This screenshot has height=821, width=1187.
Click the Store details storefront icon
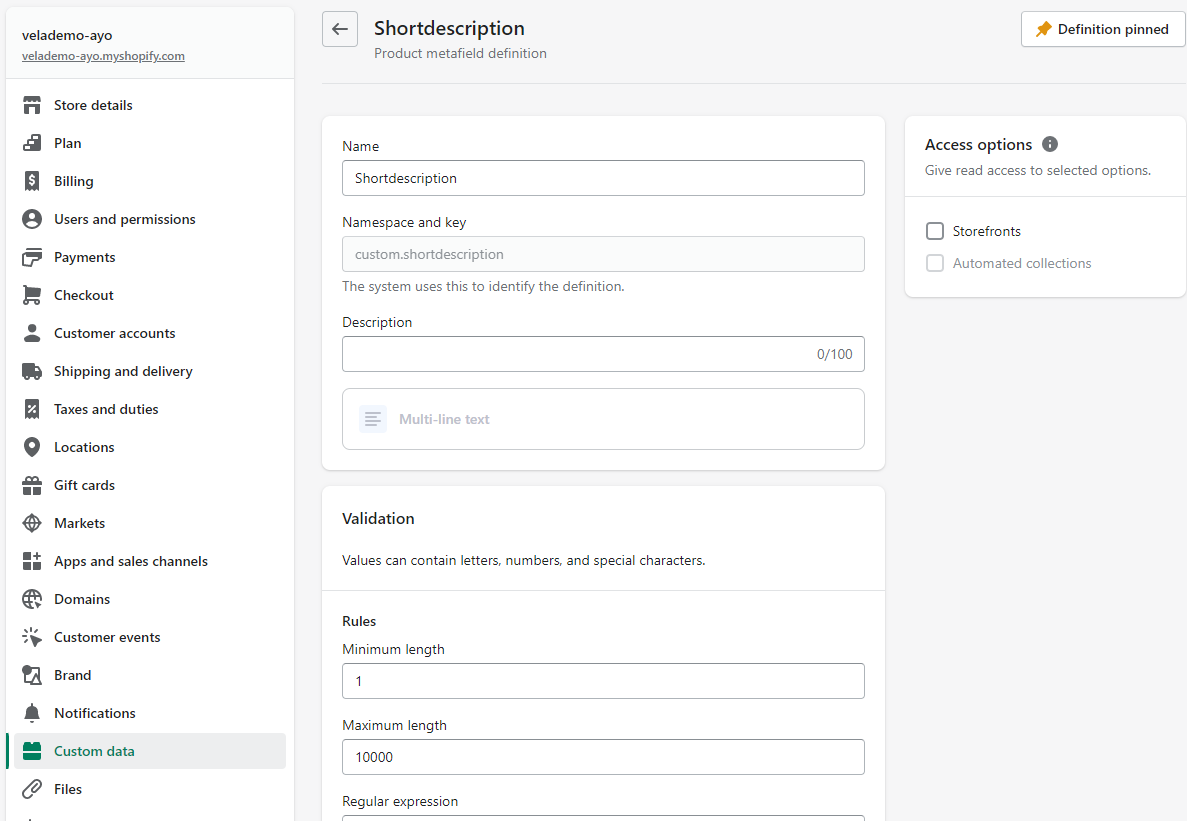[x=33, y=105]
